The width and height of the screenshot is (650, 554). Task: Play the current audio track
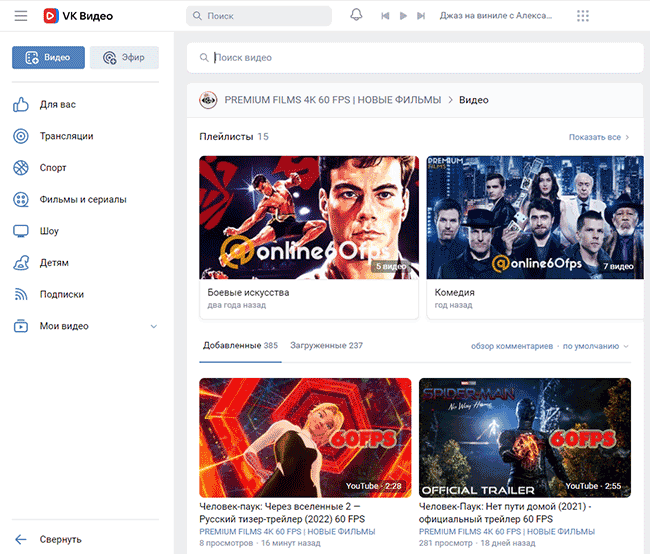coord(403,16)
